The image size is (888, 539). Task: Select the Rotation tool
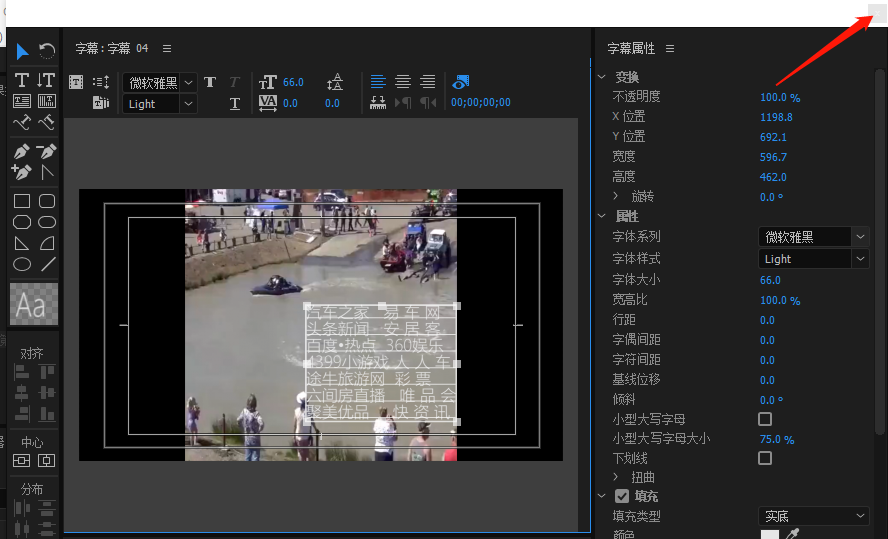click(46, 51)
